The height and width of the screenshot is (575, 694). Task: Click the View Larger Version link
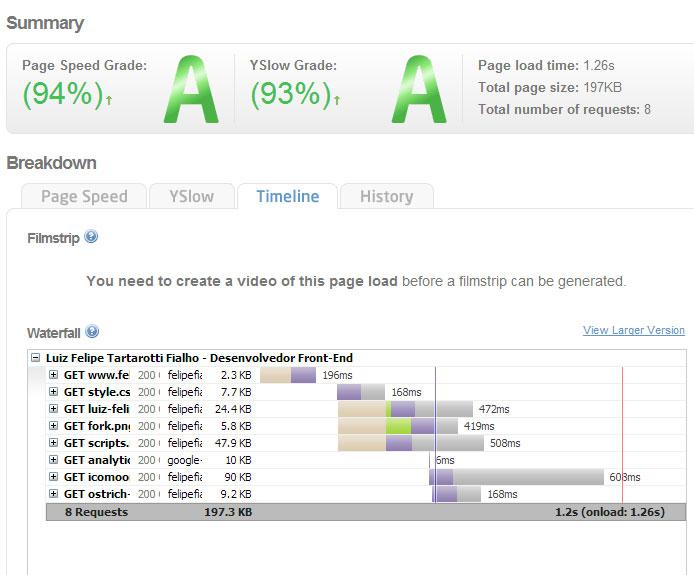tap(633, 330)
